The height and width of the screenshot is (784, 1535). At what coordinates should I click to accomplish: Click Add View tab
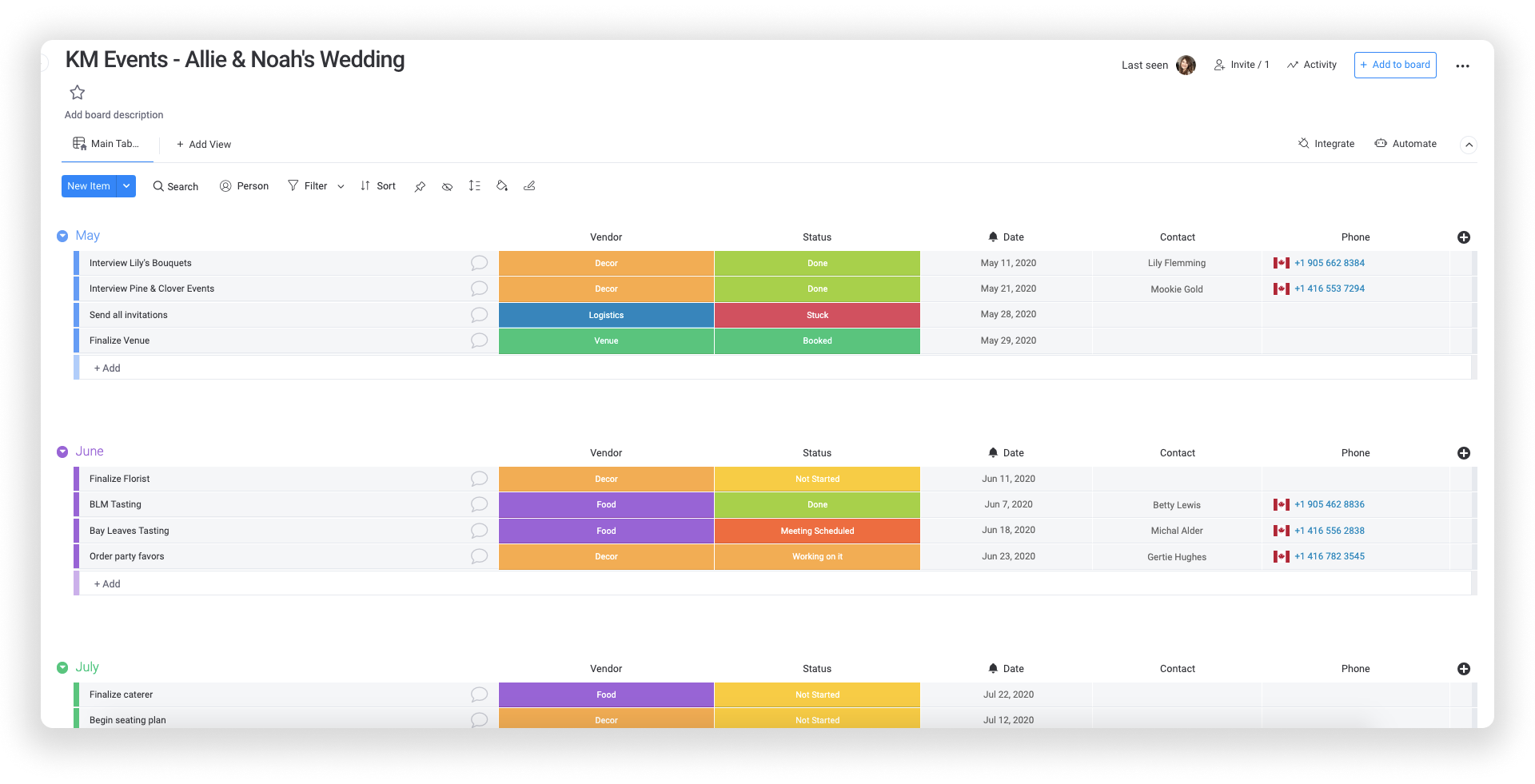204,145
